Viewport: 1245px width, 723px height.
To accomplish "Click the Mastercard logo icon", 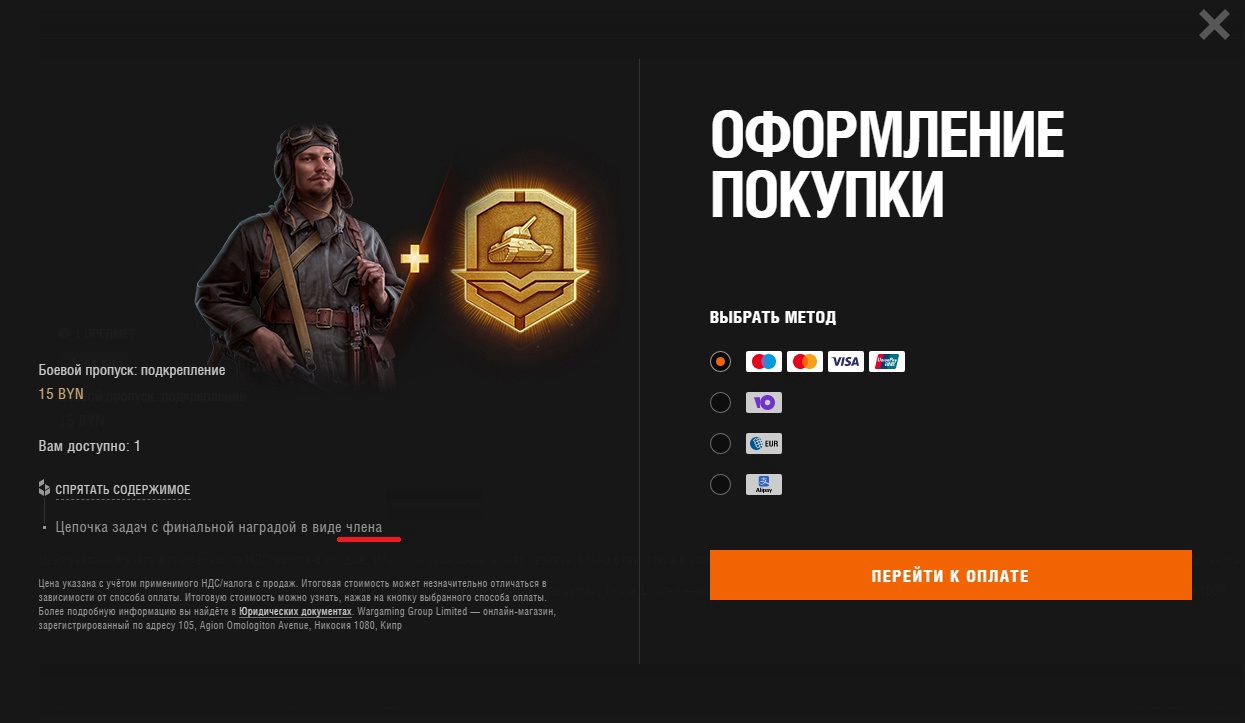I will [805, 362].
